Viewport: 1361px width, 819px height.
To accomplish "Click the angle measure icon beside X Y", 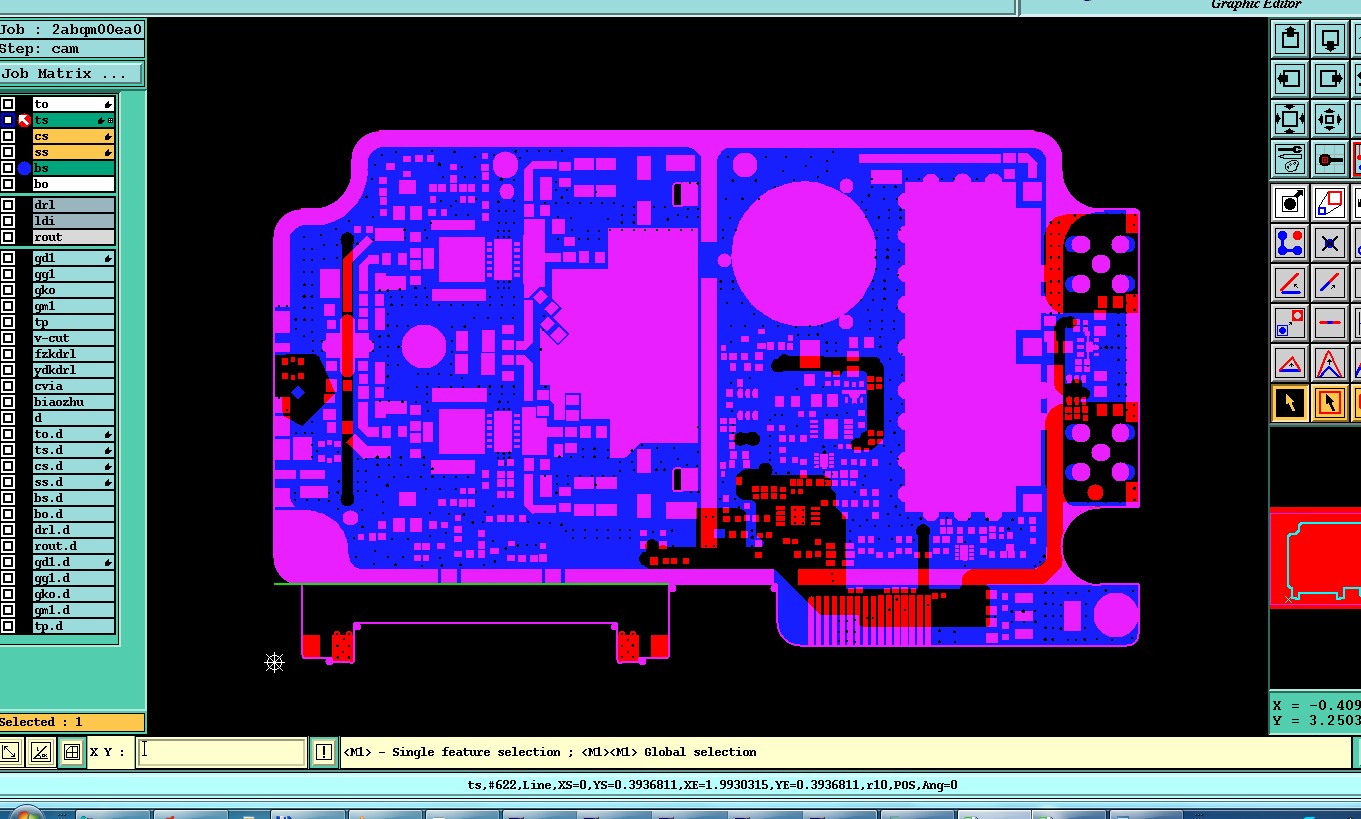I will (41, 752).
